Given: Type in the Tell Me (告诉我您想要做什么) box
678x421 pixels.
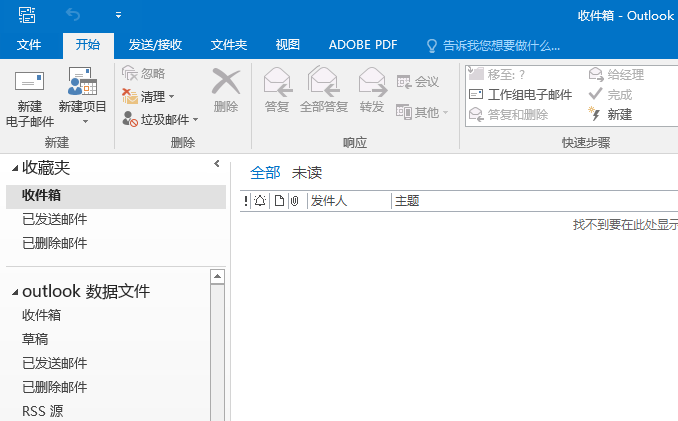Looking at the screenshot, I should pyautogui.click(x=500, y=45).
